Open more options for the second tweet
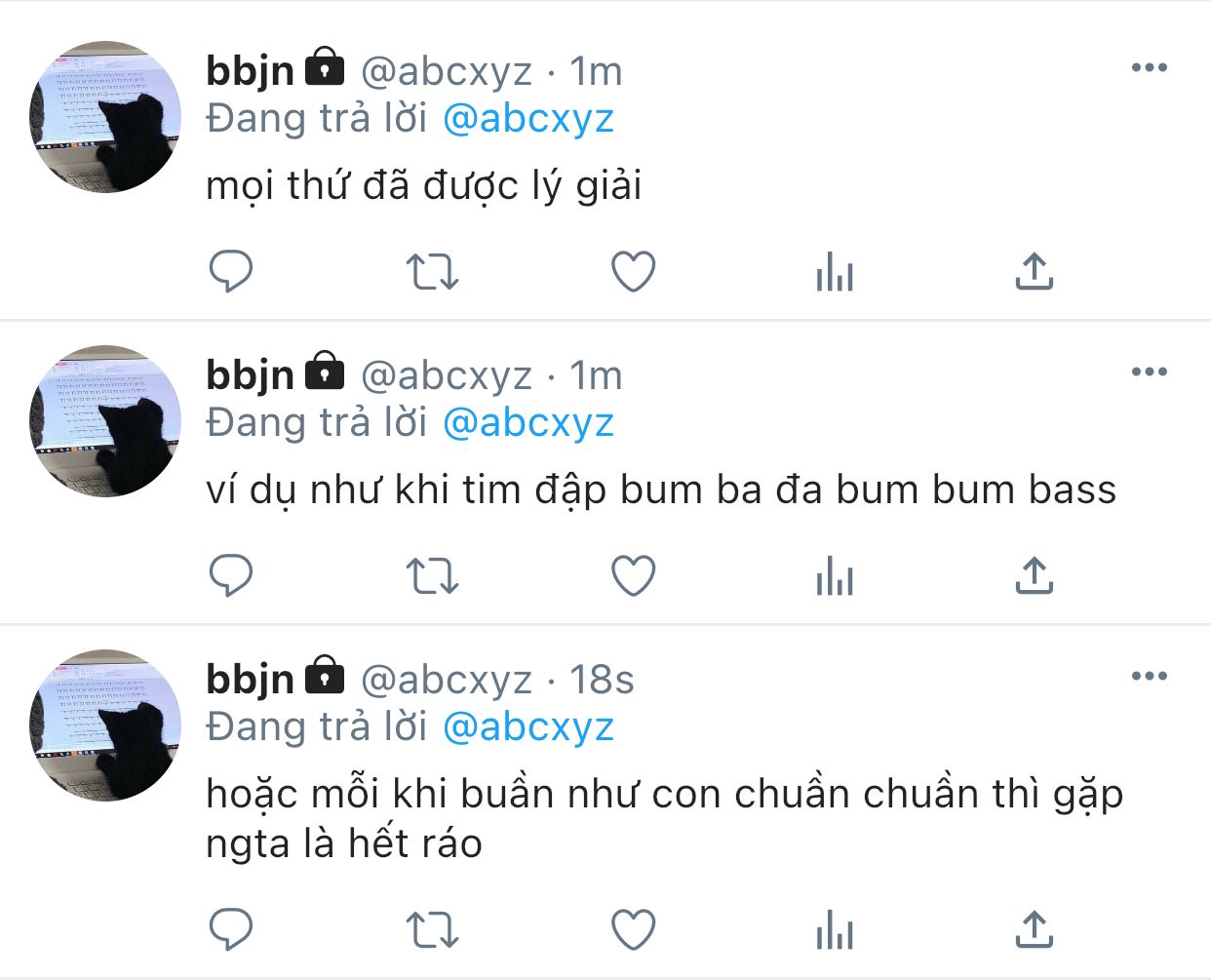1211x980 pixels. (1150, 372)
